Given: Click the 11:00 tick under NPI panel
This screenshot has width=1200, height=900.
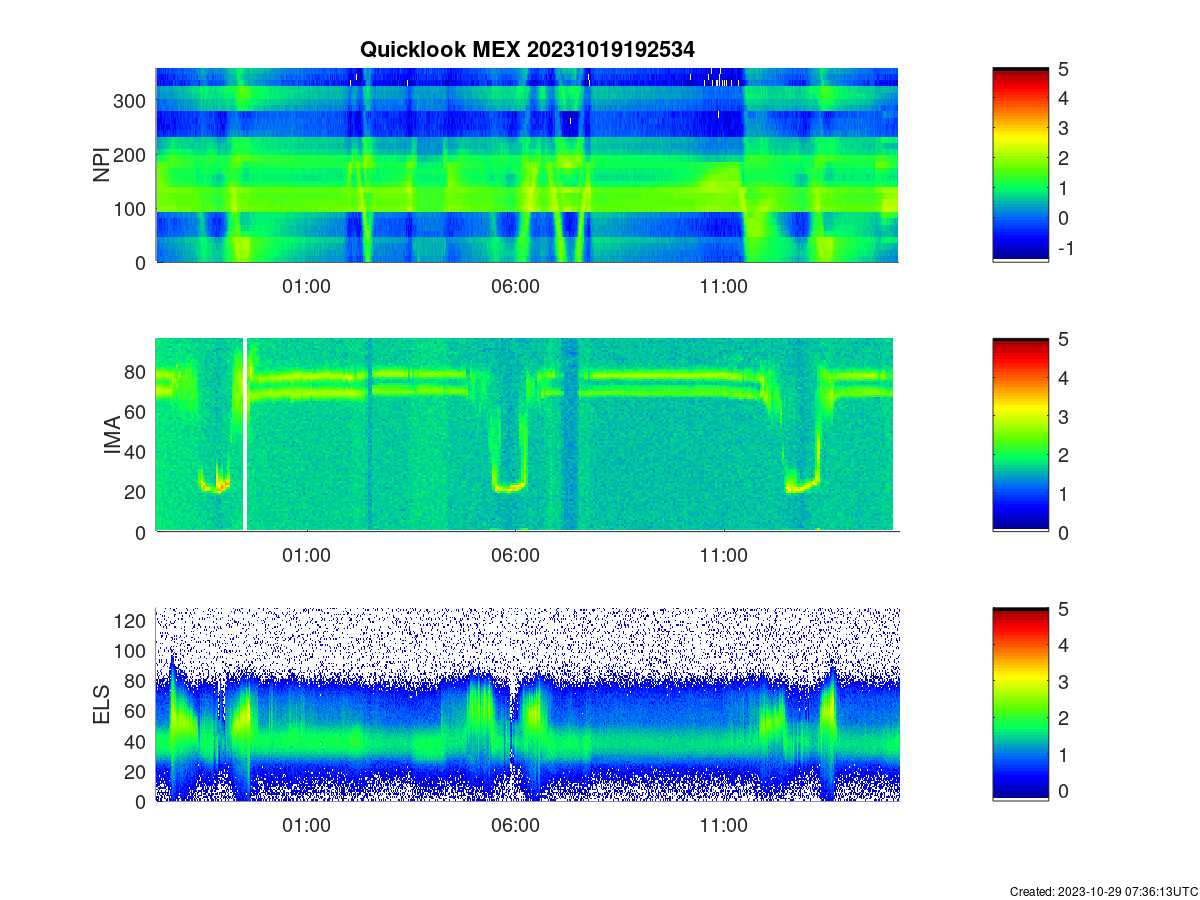Looking at the screenshot, I should (x=723, y=285).
